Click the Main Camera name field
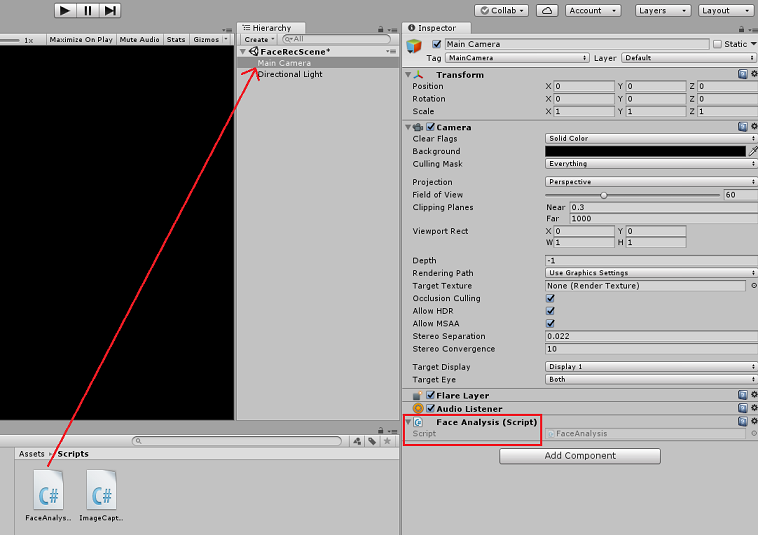Viewport: 758px width, 535px height. point(577,44)
